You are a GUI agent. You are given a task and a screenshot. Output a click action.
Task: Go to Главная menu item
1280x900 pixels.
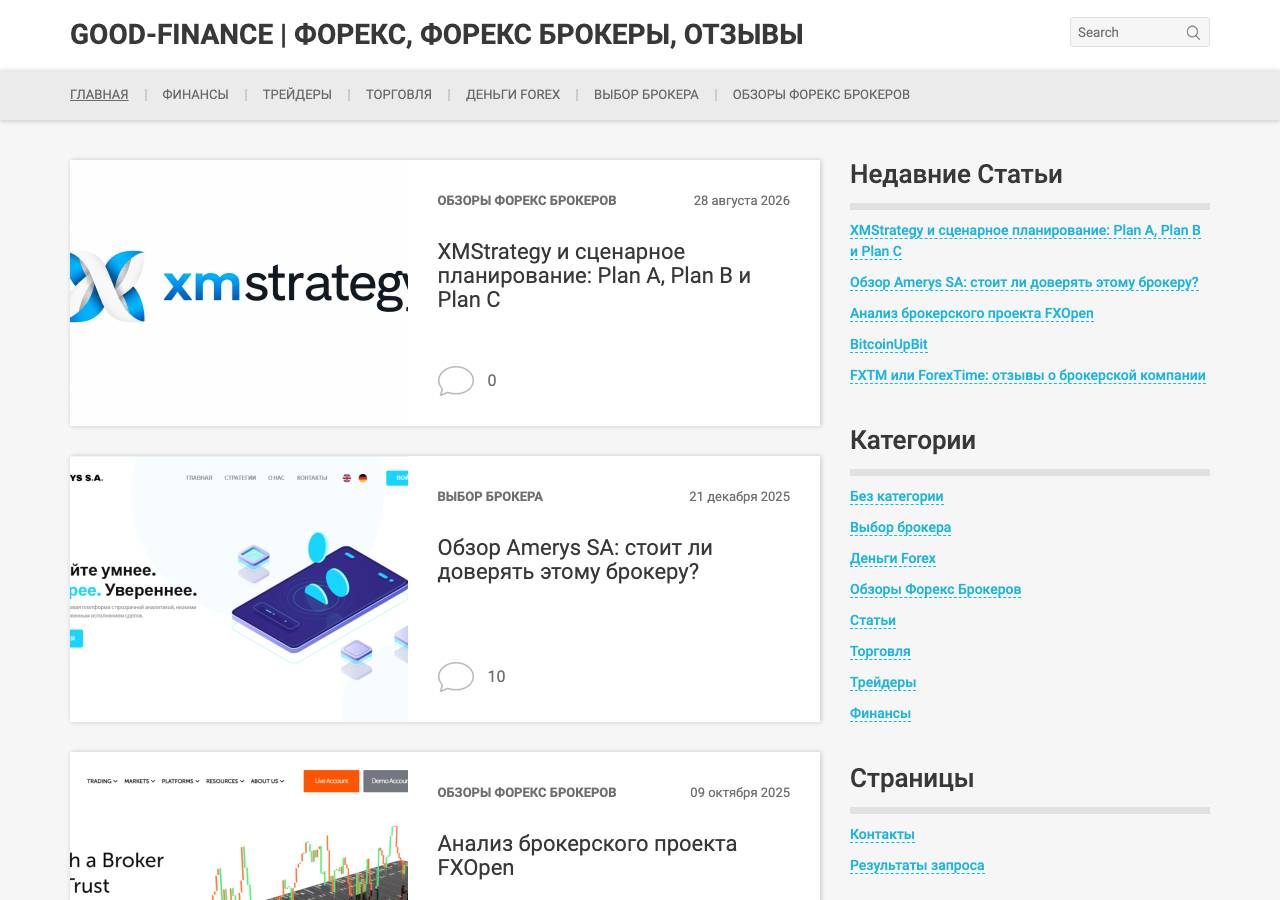tap(99, 94)
